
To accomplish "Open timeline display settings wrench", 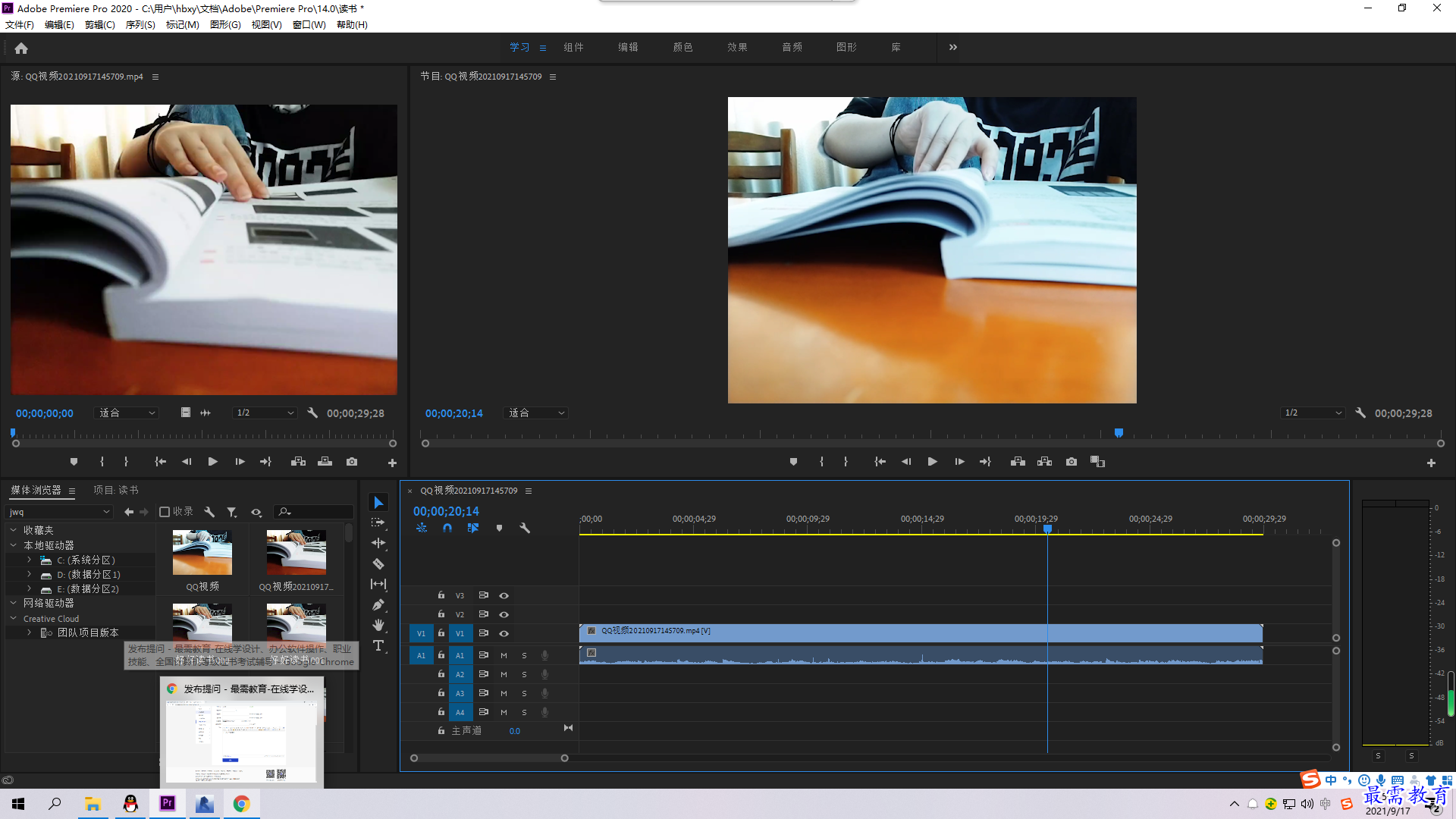I will pos(524,528).
